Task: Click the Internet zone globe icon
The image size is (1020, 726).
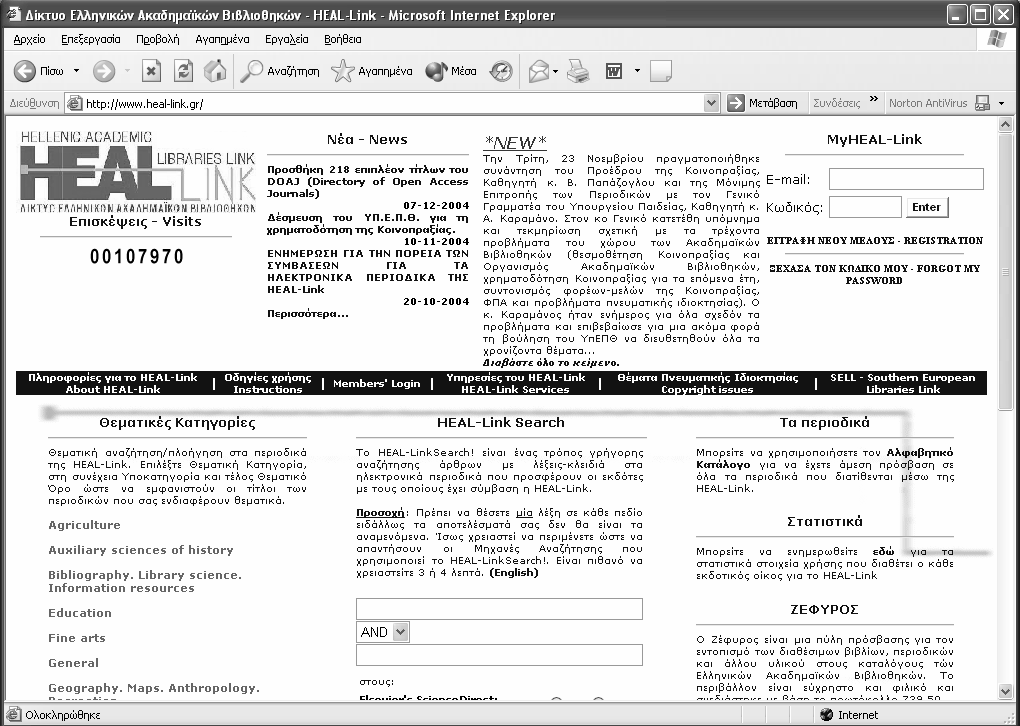Action: (827, 715)
